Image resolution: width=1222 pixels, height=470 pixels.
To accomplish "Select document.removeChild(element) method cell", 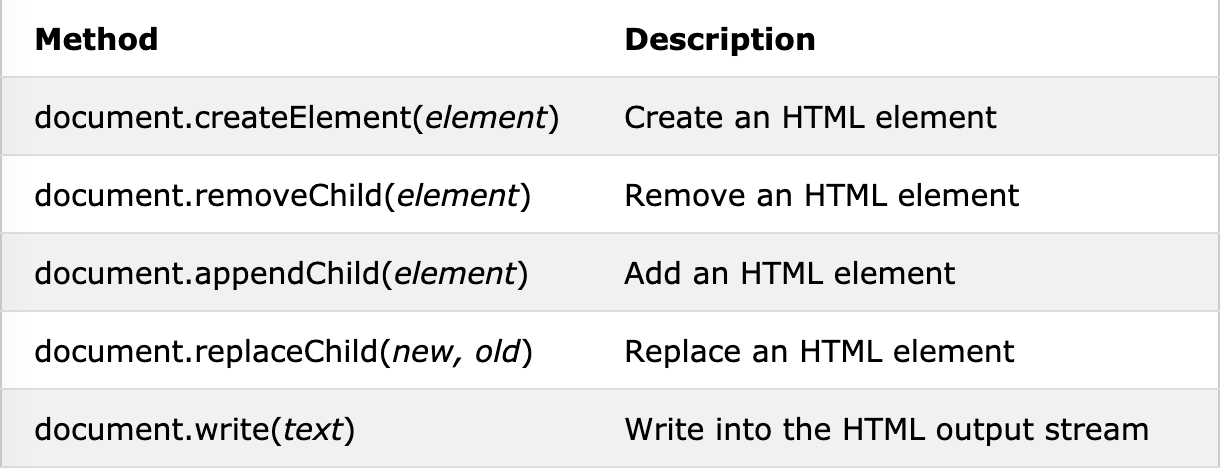I will pos(282,195).
